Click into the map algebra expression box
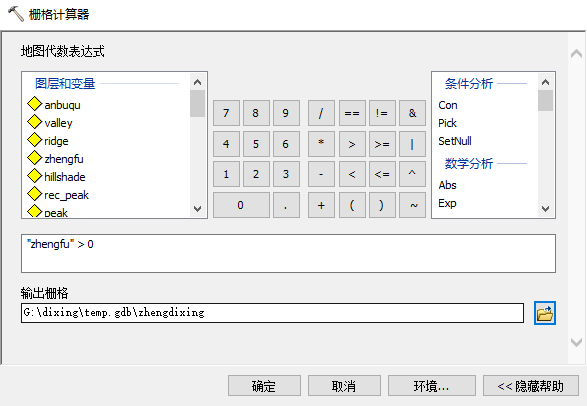 click(288, 253)
